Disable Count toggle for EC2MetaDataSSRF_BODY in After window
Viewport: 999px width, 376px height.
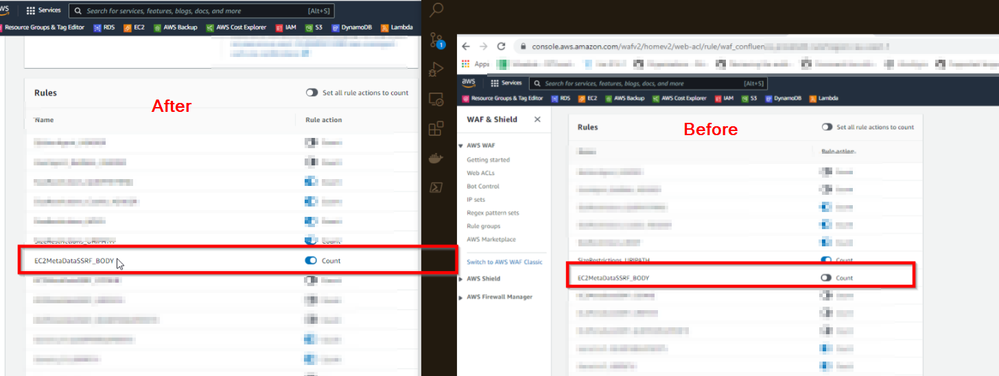(311, 261)
